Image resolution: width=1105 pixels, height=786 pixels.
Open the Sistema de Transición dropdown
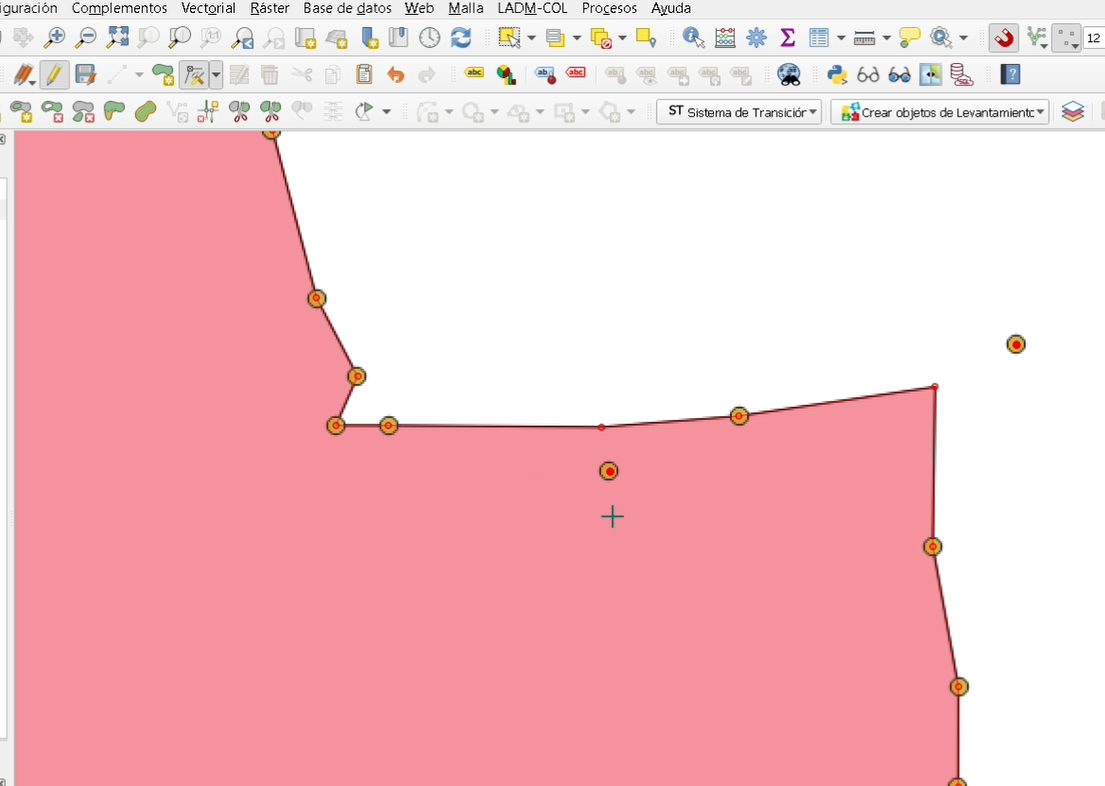pos(739,112)
